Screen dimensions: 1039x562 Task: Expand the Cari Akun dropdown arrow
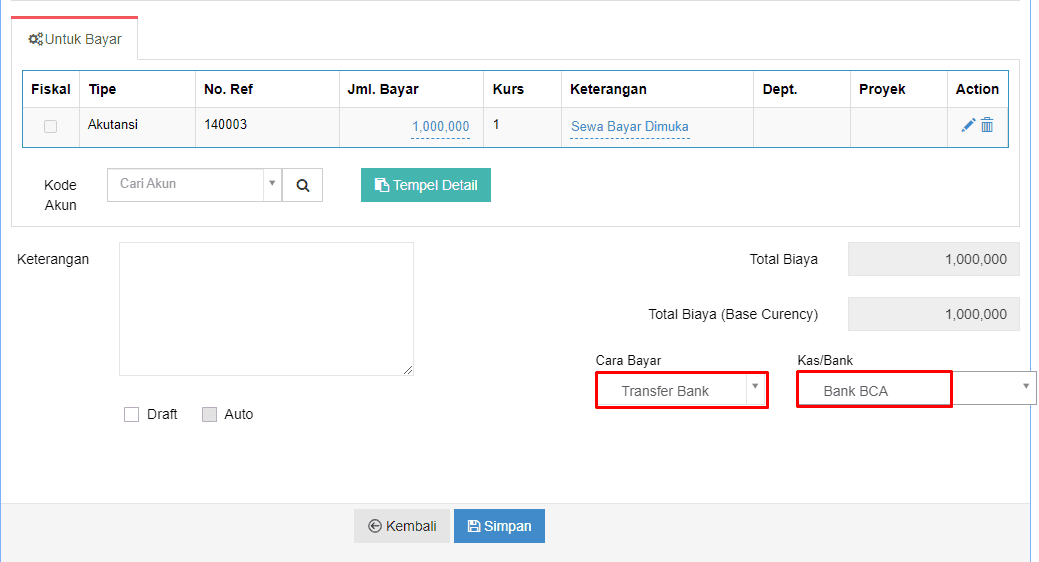(272, 184)
